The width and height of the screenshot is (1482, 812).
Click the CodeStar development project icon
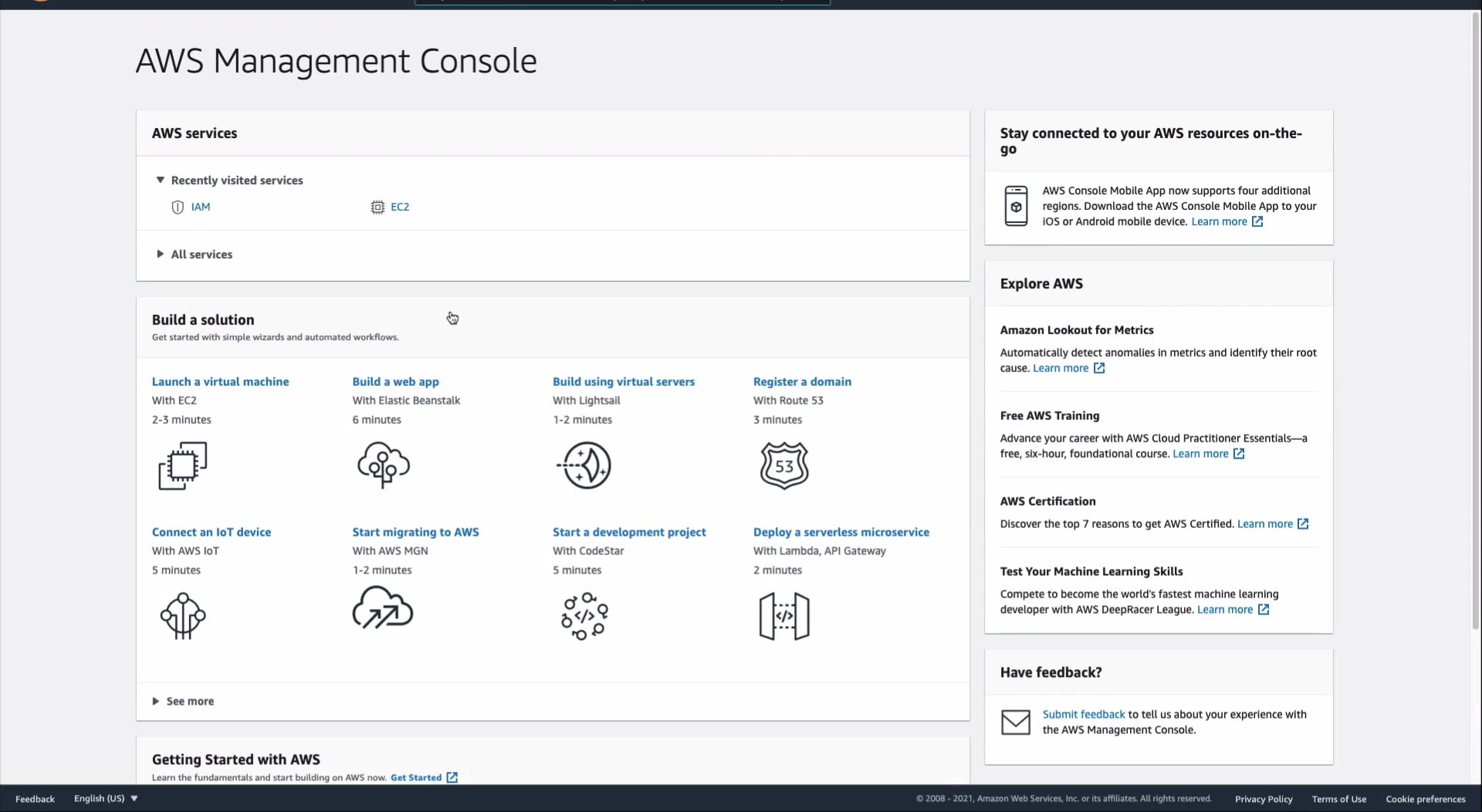pyautogui.click(x=584, y=616)
